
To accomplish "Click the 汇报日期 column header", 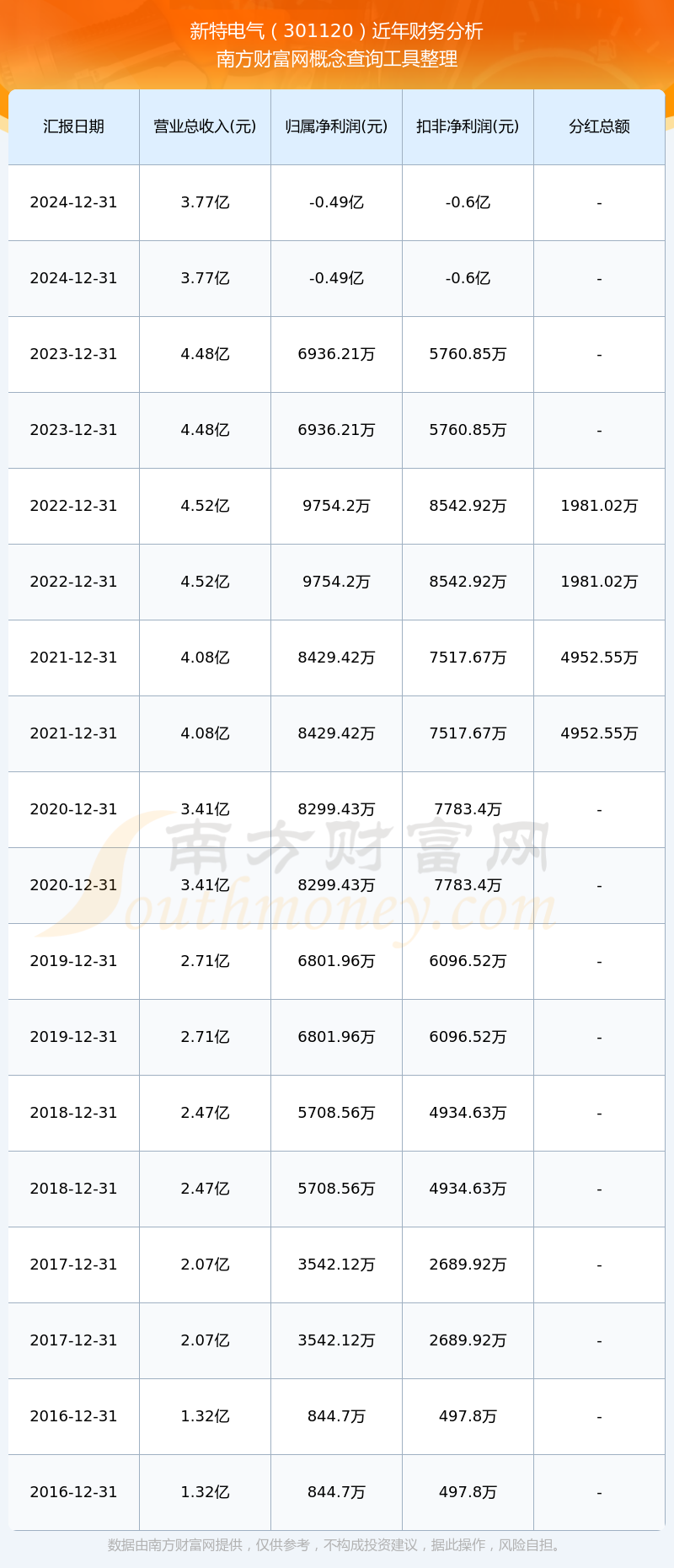I will pyautogui.click(x=74, y=126).
